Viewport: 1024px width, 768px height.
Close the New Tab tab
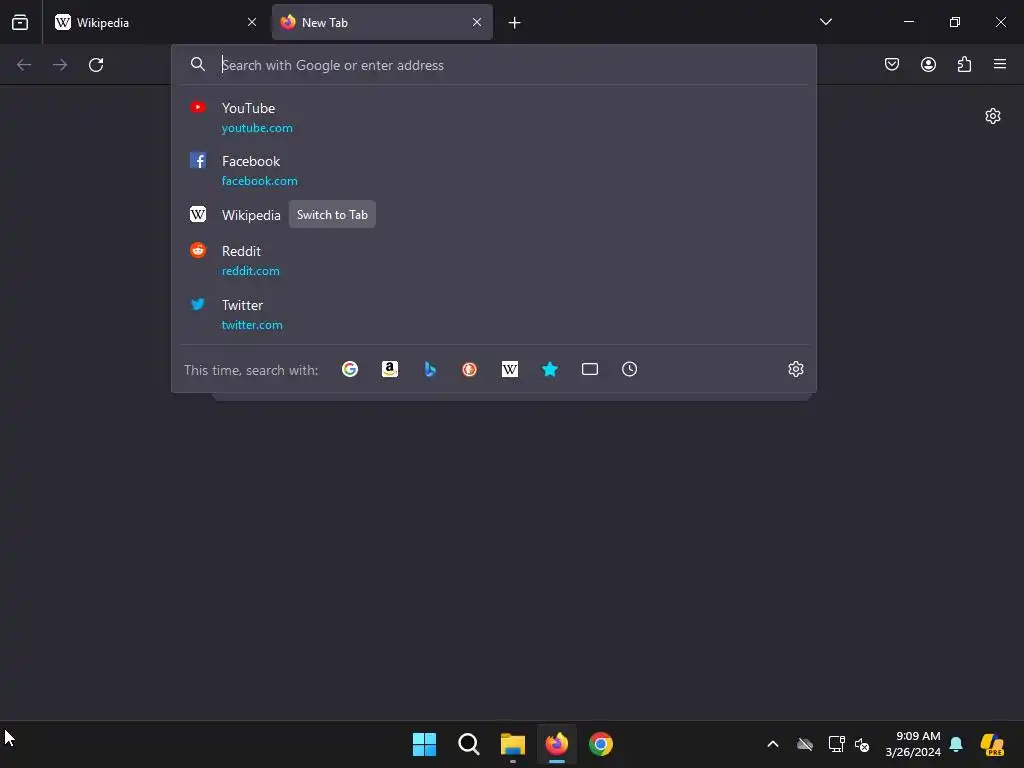pos(477,22)
